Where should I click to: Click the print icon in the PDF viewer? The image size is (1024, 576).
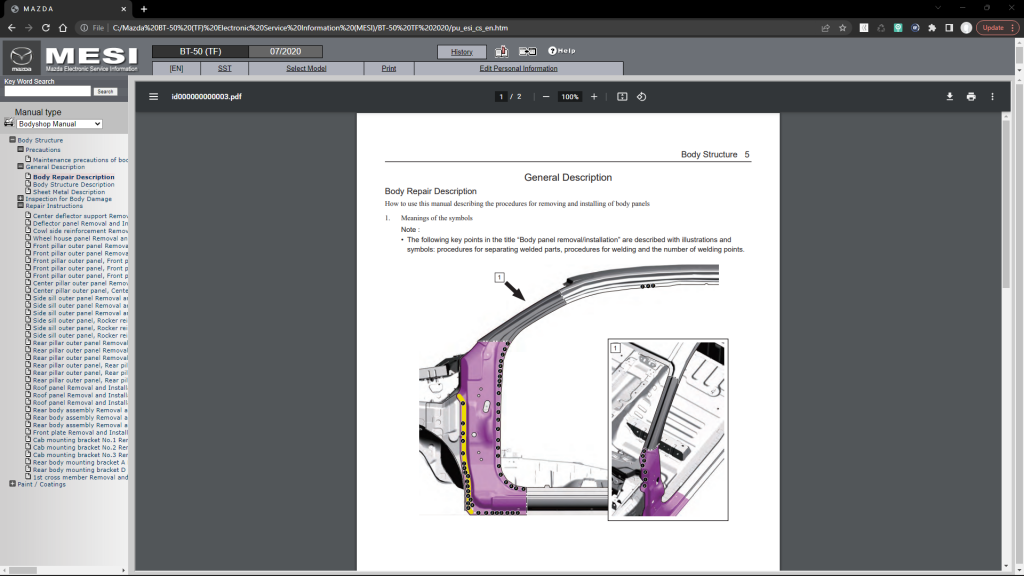[x=970, y=96]
